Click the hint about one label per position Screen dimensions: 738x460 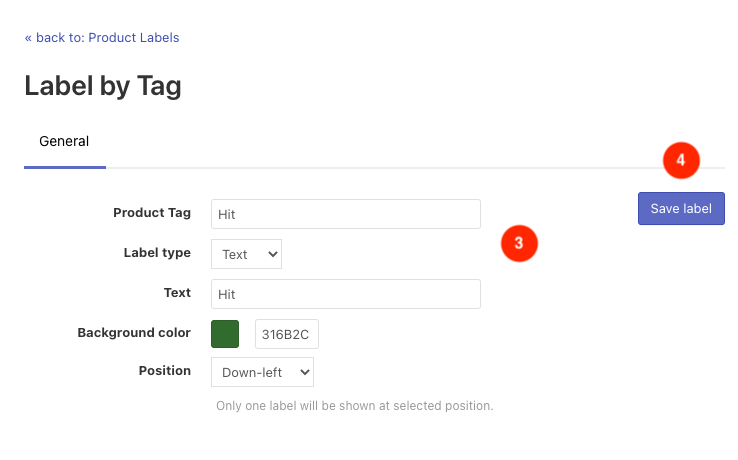coord(355,406)
